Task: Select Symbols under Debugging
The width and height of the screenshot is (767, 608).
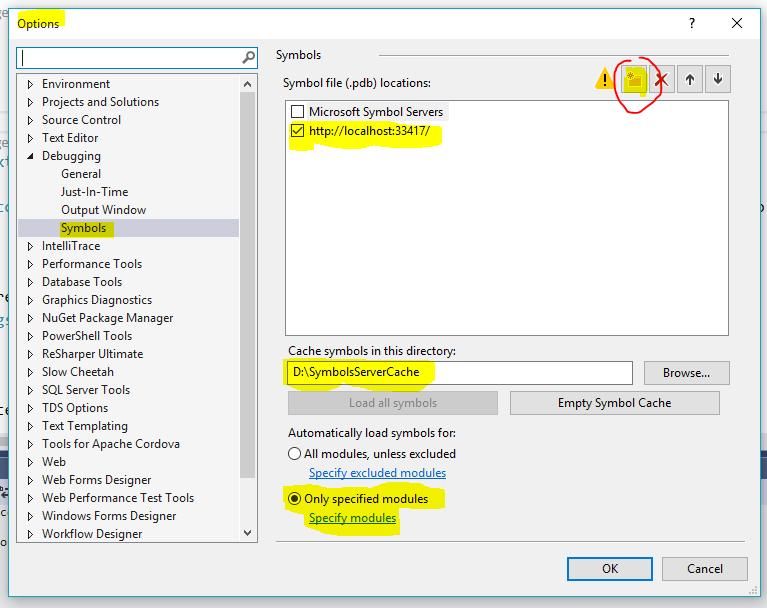Action: pos(83,228)
